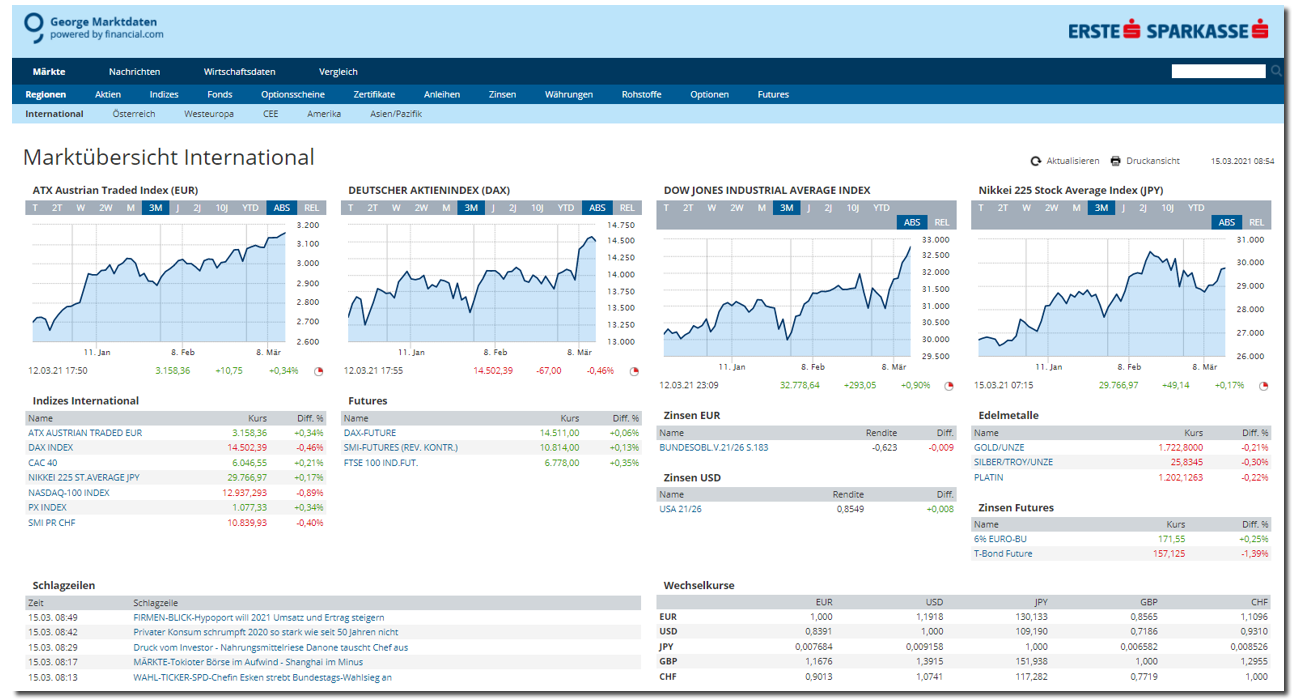Open the FIRMEN-BLICK-Hypoport headline
Viewport: 1300px width, 700px height.
259,618
